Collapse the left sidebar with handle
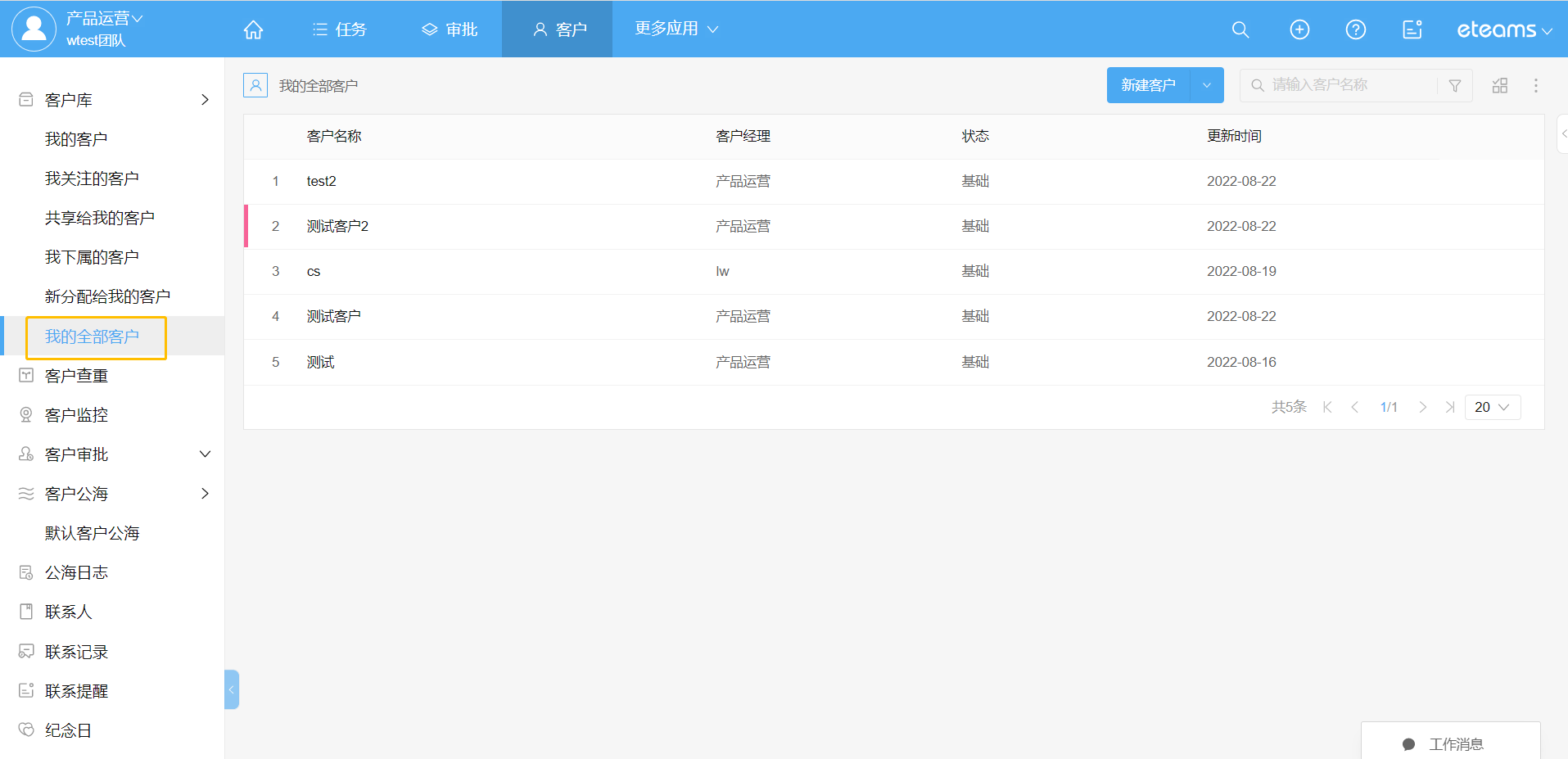 232,689
